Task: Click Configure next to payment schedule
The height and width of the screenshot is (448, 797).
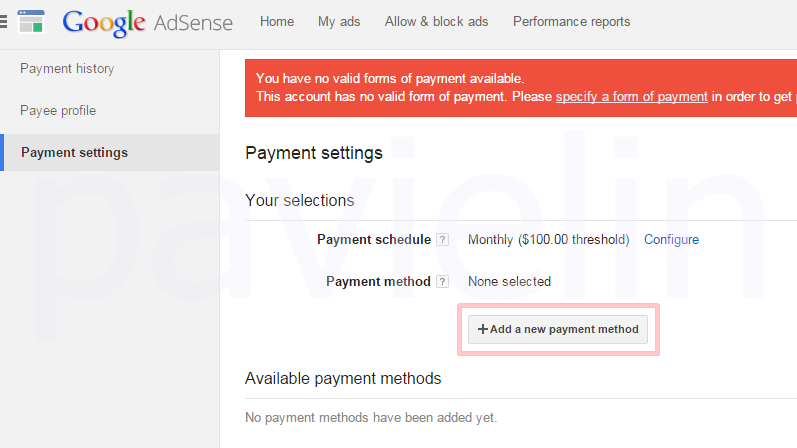Action: [x=671, y=240]
